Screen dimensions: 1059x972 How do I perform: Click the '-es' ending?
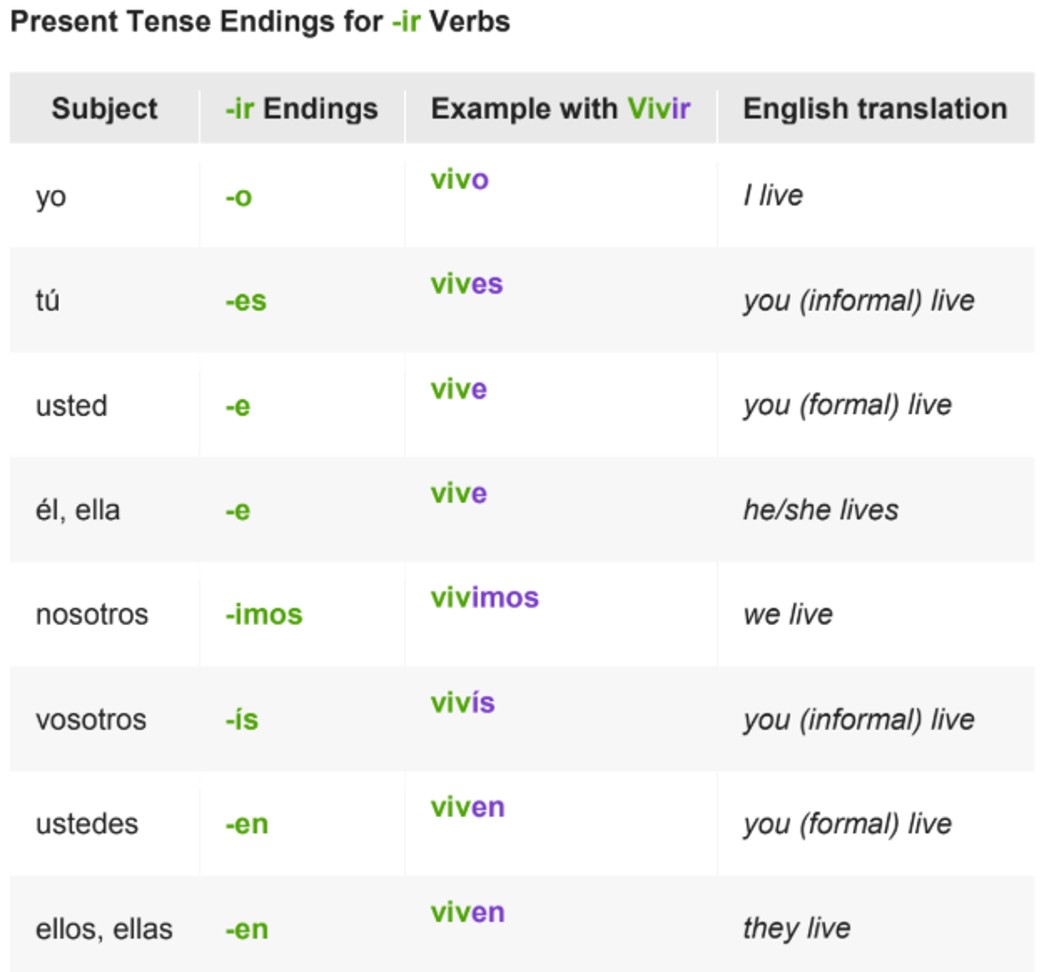(245, 301)
